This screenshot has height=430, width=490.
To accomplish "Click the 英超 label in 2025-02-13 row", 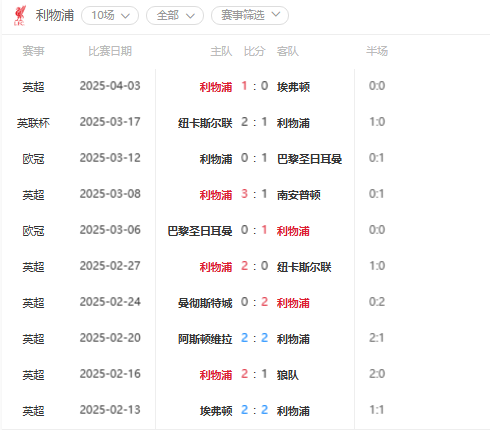I will (33, 411).
